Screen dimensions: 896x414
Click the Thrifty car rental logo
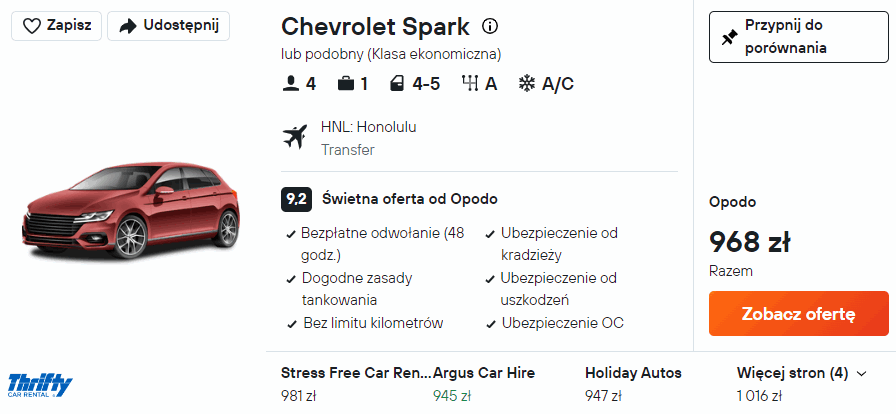pyautogui.click(x=40, y=385)
